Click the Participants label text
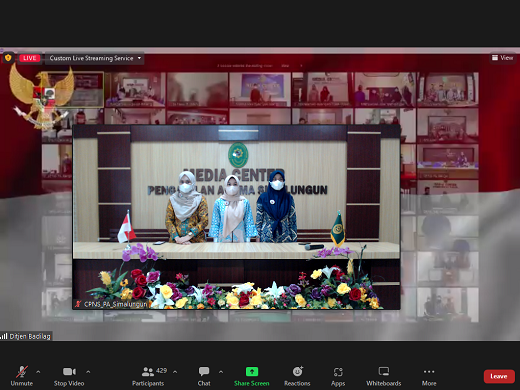Screen dimensions: 520x390 point(148,383)
